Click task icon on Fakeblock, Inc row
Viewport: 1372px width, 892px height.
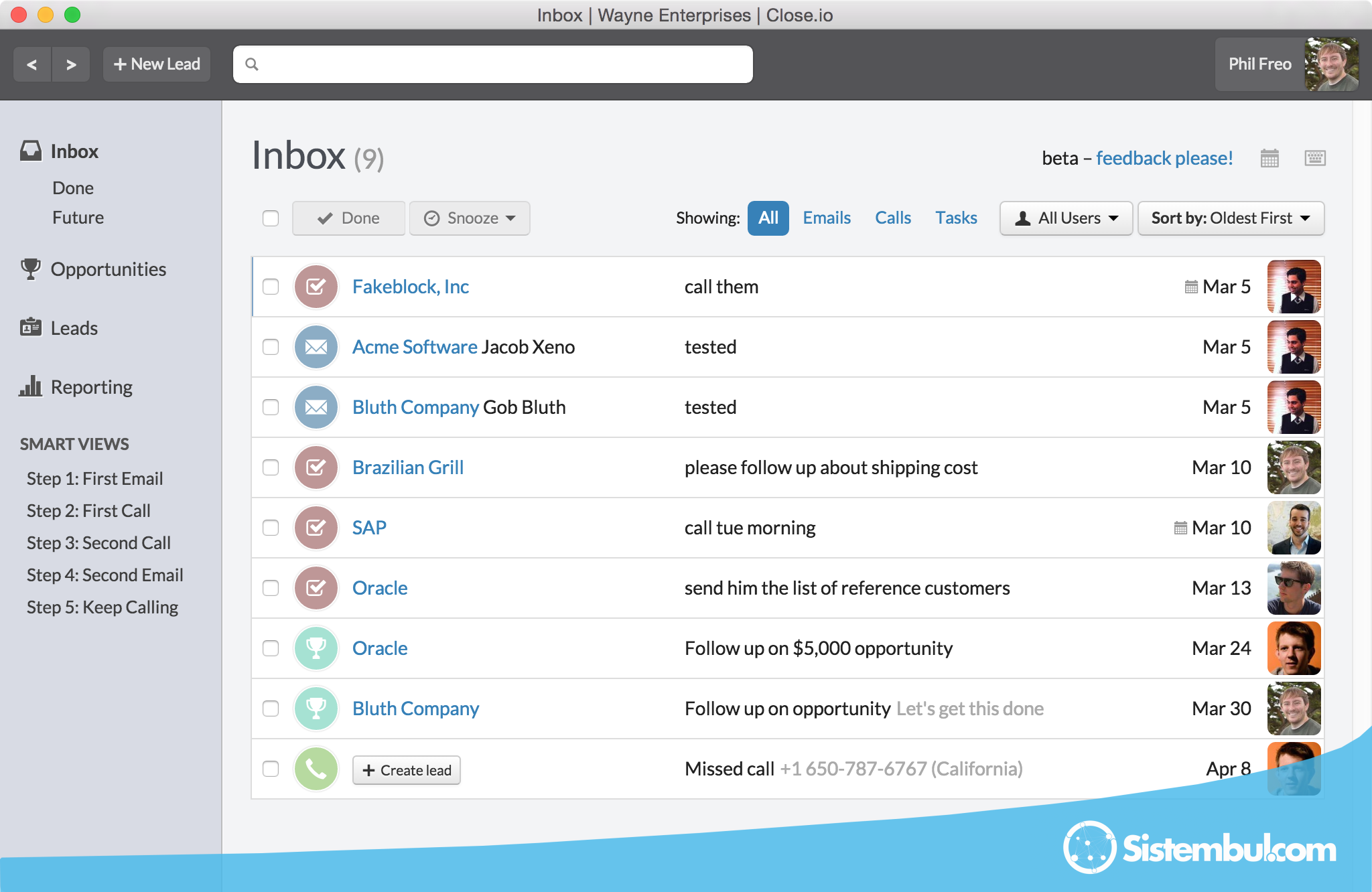point(316,287)
